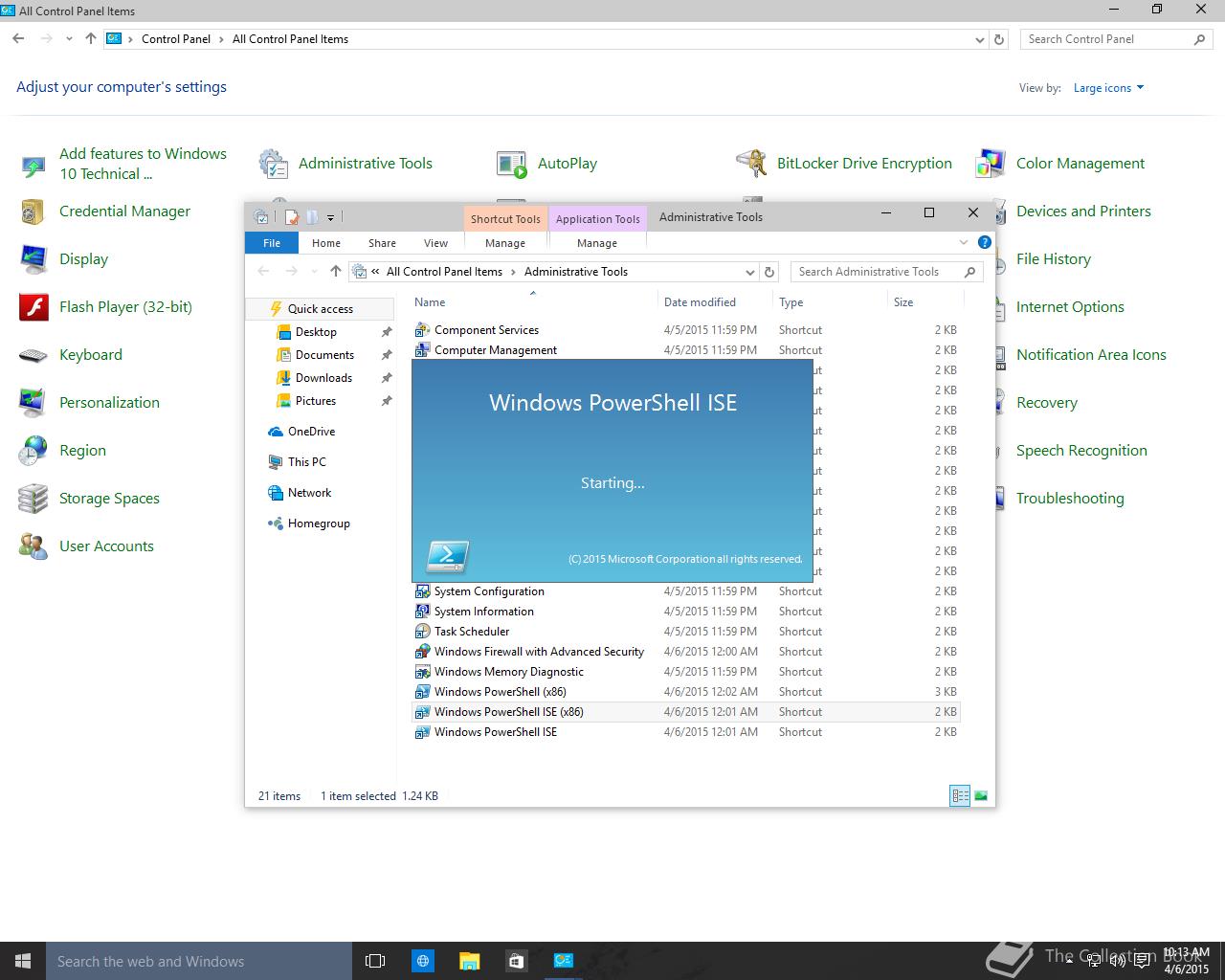The width and height of the screenshot is (1225, 980).
Task: Refresh the Administrative Tools folder
Action: point(769,272)
